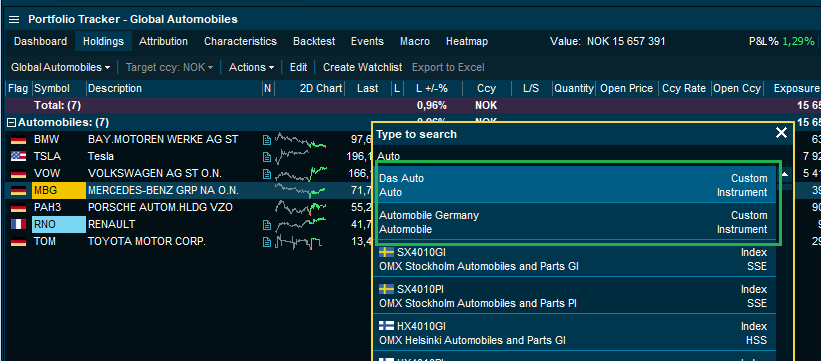The width and height of the screenshot is (821, 361).
Task: Click the scroll-up arrow in search results
Action: [785, 174]
